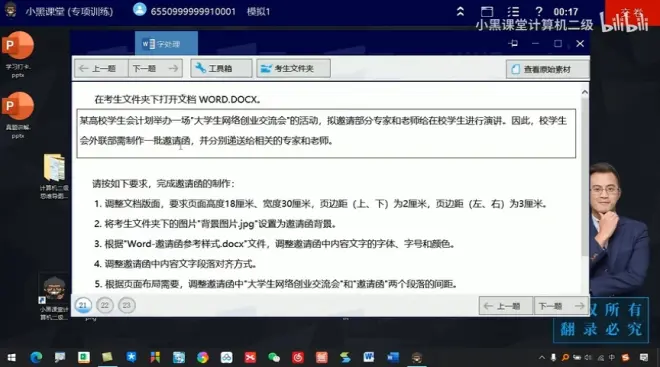Click the pin icon on question window
The height and width of the screenshot is (367, 660).
(x=513, y=43)
